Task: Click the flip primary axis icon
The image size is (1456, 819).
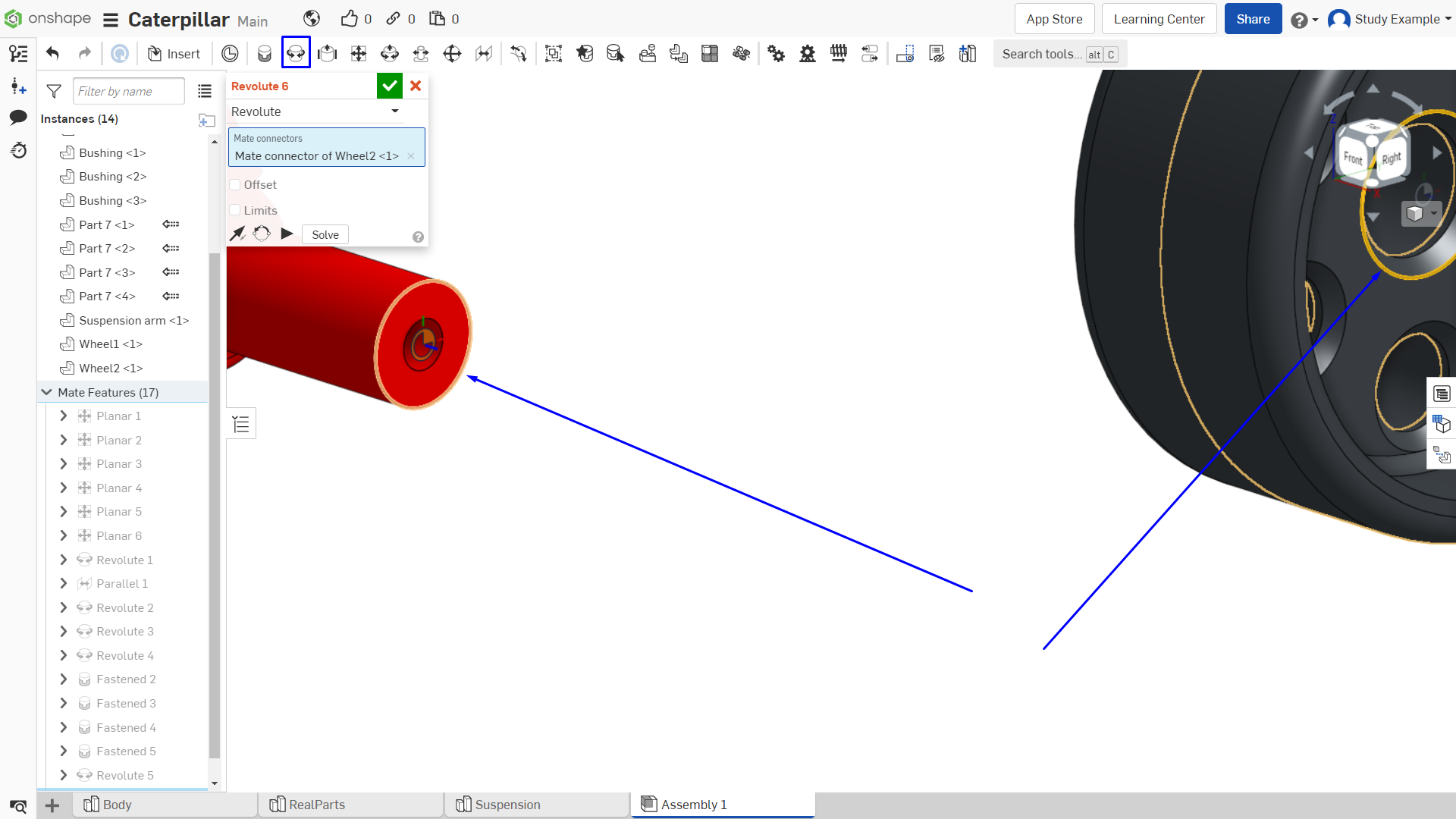Action: point(238,234)
